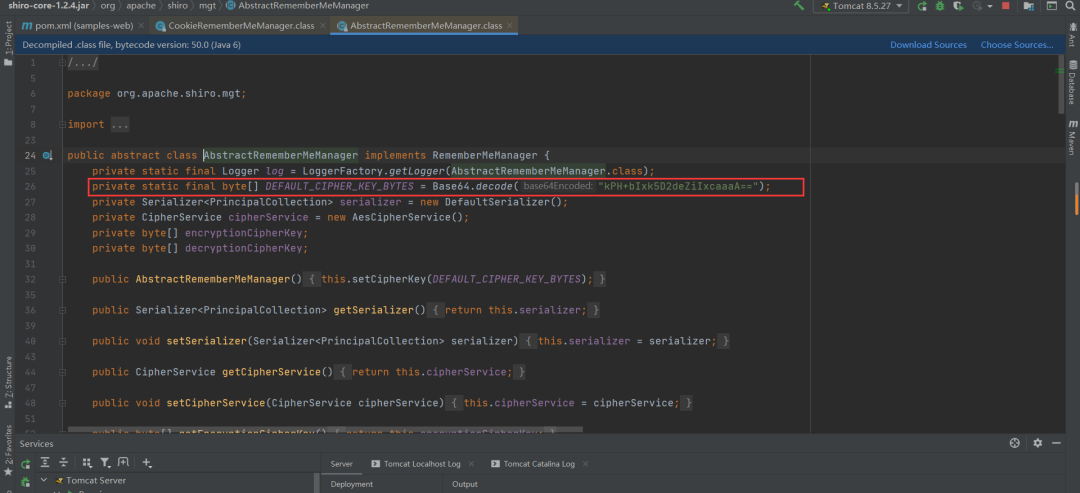Expand the getCipherService fold on line 44

63,373
